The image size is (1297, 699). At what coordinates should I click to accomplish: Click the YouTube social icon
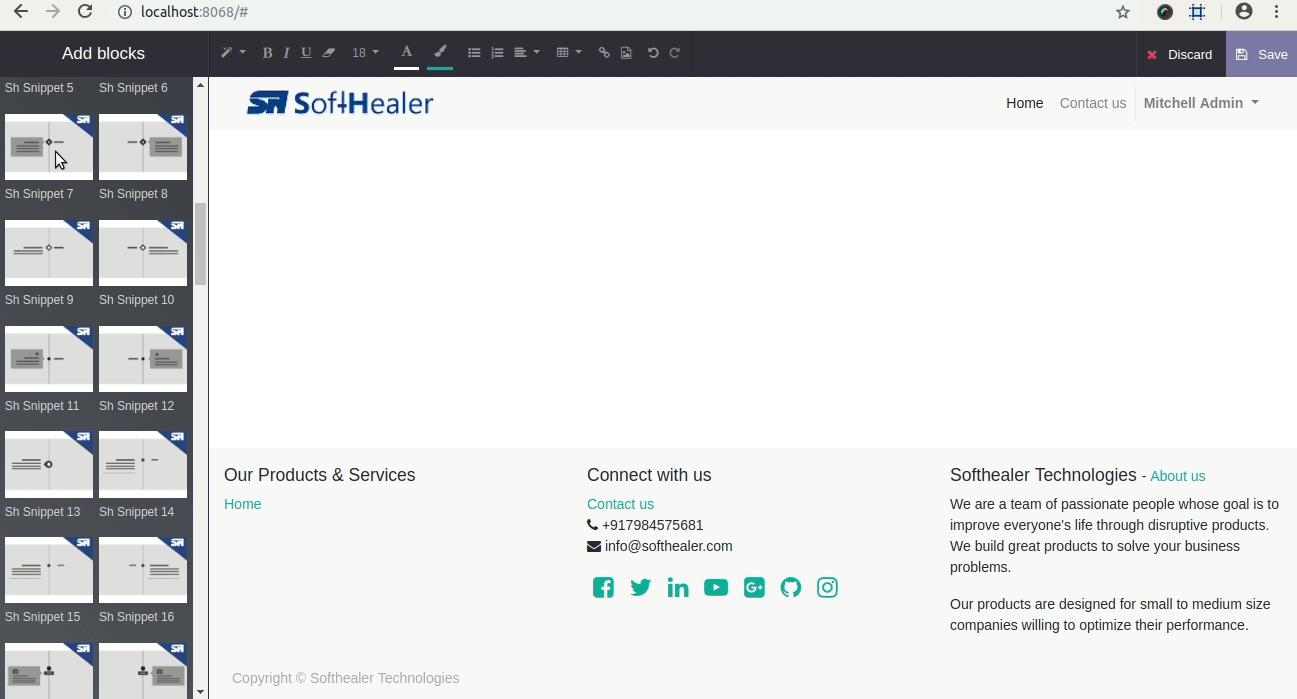click(716, 587)
